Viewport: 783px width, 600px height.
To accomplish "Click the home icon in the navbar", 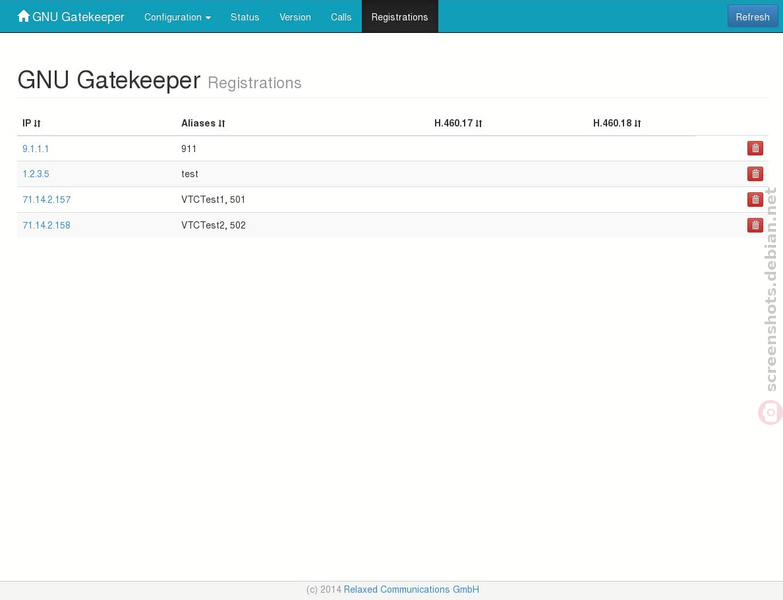I will click(x=23, y=16).
